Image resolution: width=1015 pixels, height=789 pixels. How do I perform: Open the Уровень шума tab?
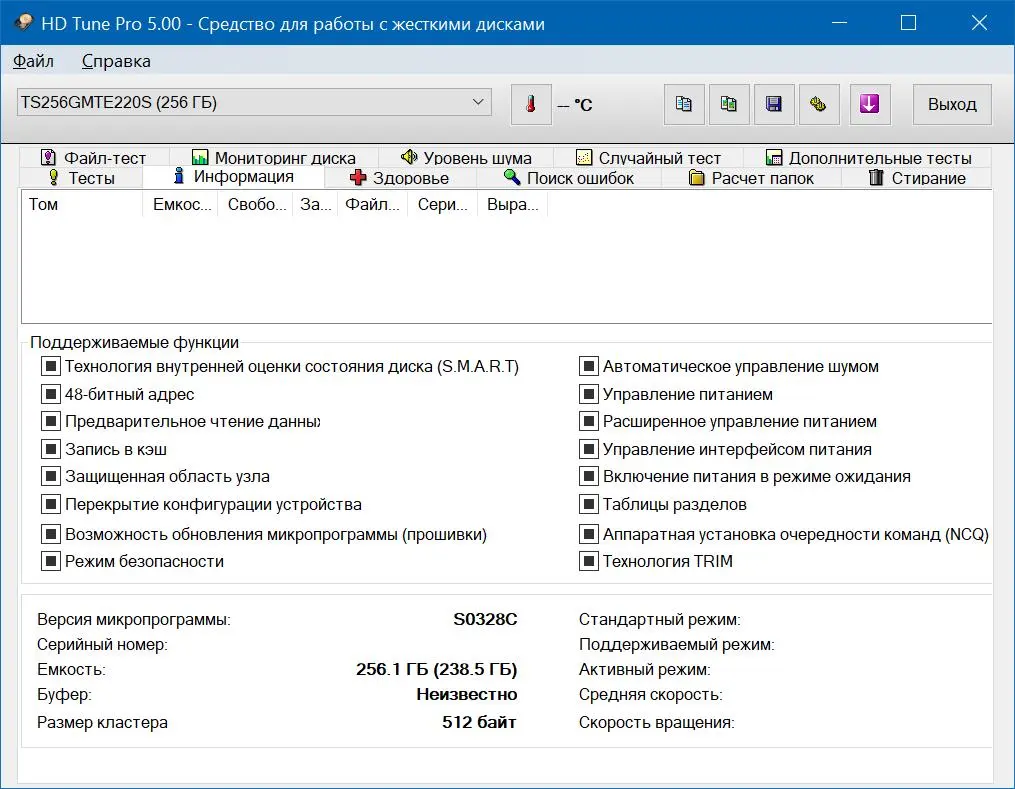pyautogui.click(x=466, y=157)
